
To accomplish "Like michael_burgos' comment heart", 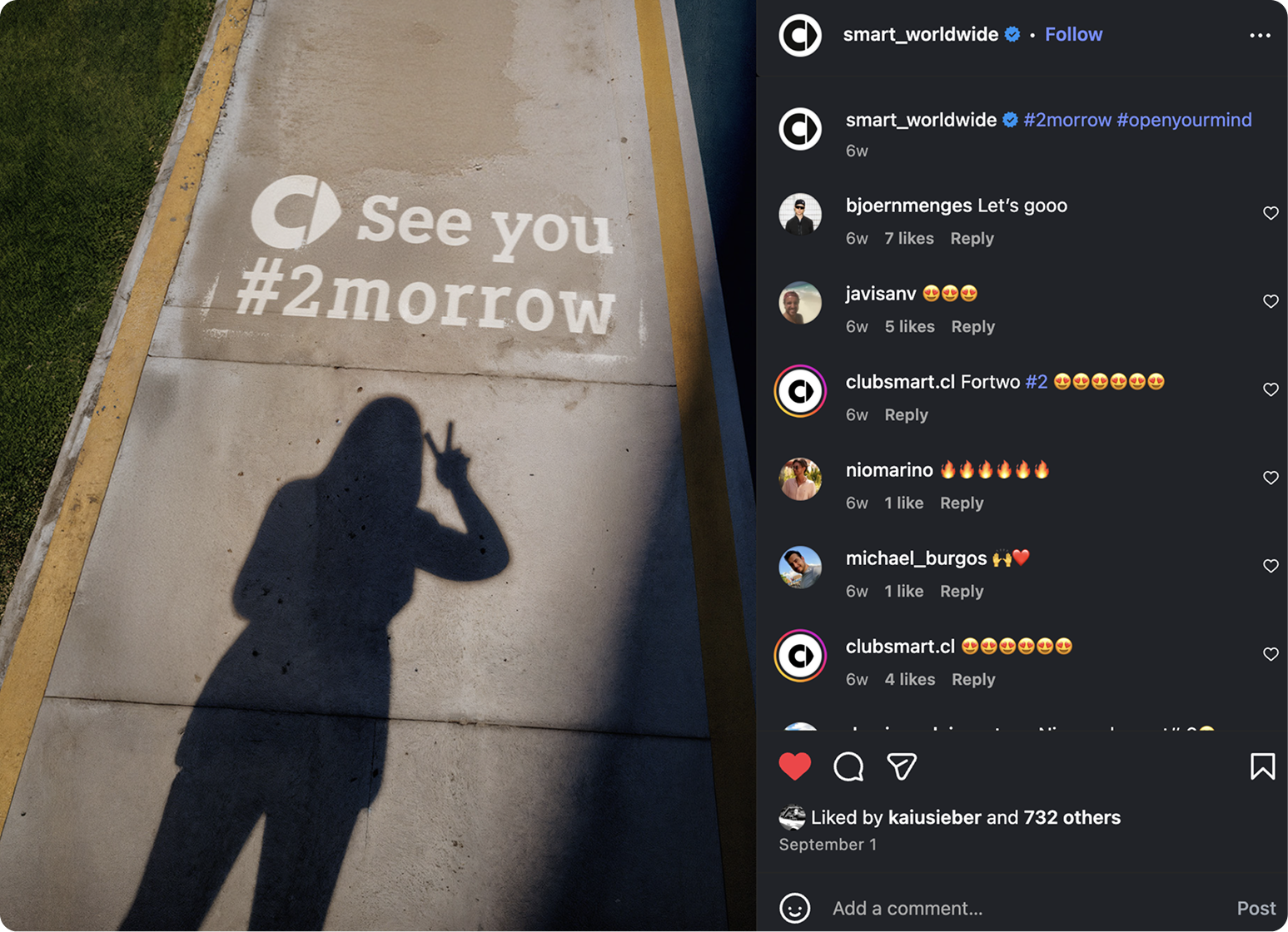I will pyautogui.click(x=1271, y=566).
